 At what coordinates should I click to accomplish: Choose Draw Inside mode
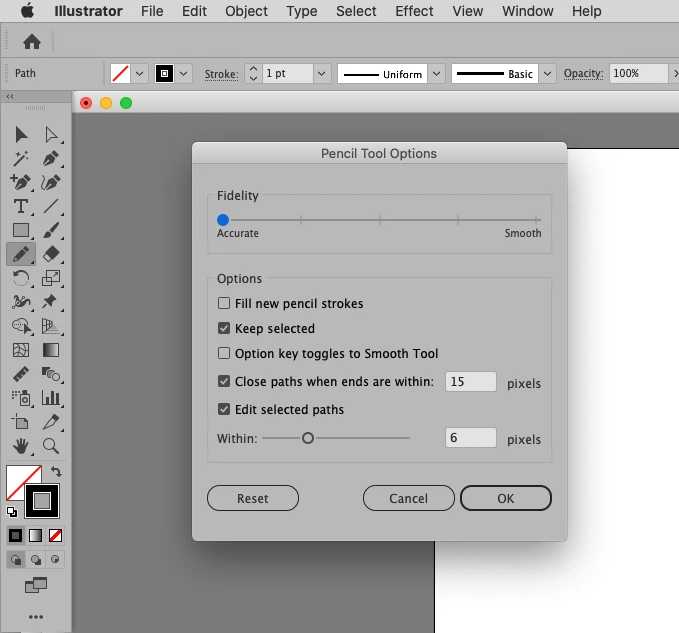coord(55,559)
